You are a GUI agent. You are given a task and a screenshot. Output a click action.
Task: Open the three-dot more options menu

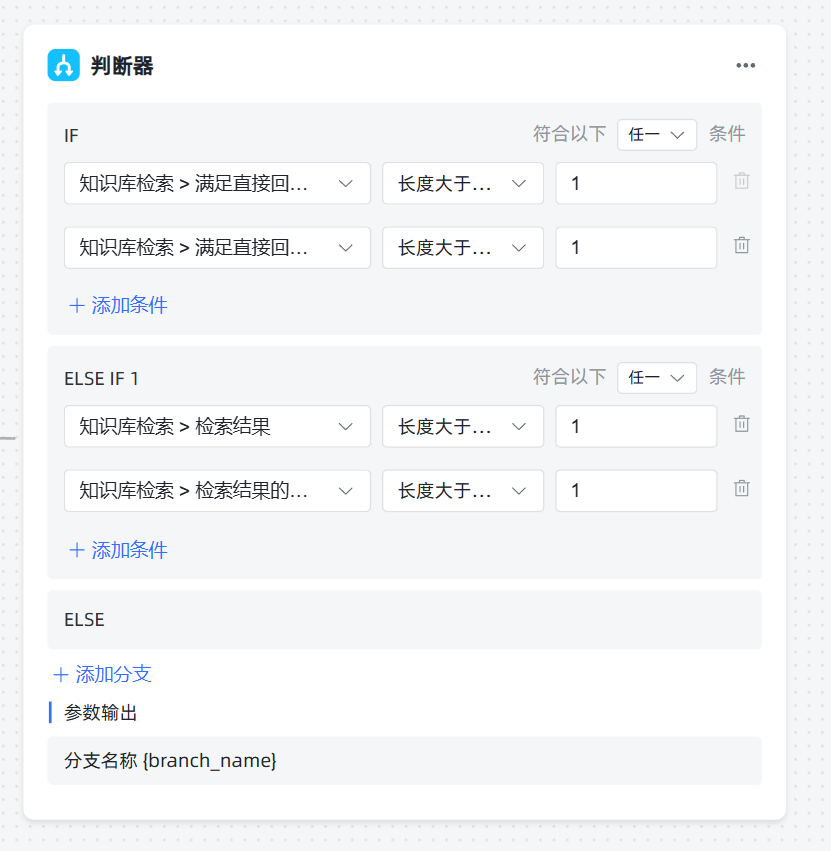point(745,66)
